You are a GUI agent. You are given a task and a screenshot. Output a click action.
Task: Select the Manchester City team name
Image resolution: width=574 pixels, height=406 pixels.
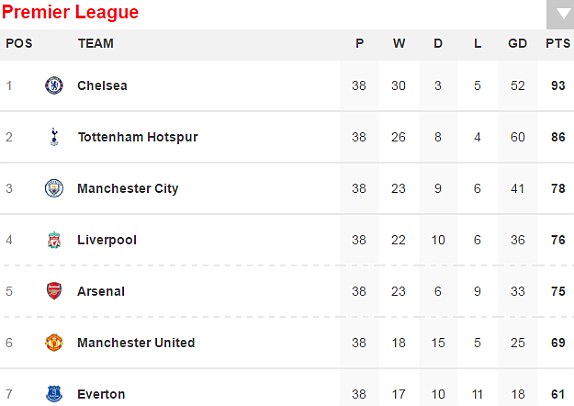[128, 189]
